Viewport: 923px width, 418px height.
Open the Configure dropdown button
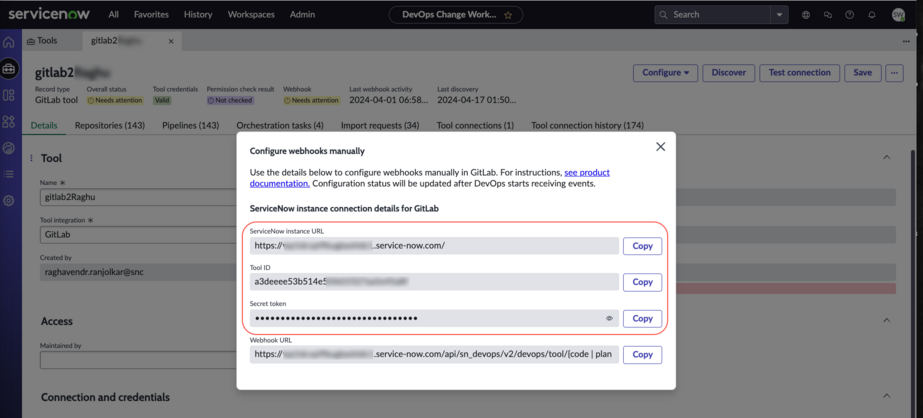[665, 73]
